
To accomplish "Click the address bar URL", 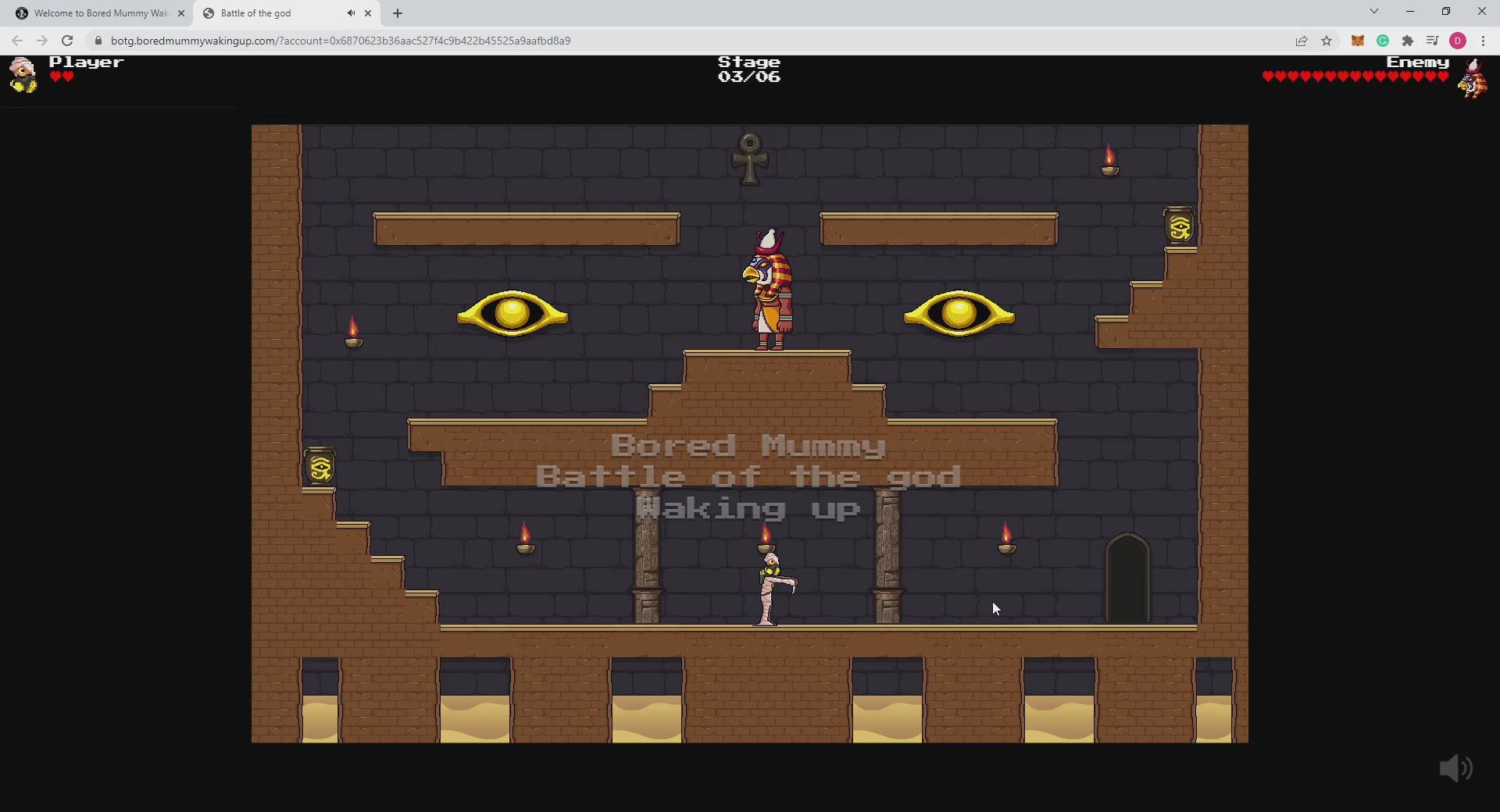I will click(341, 41).
